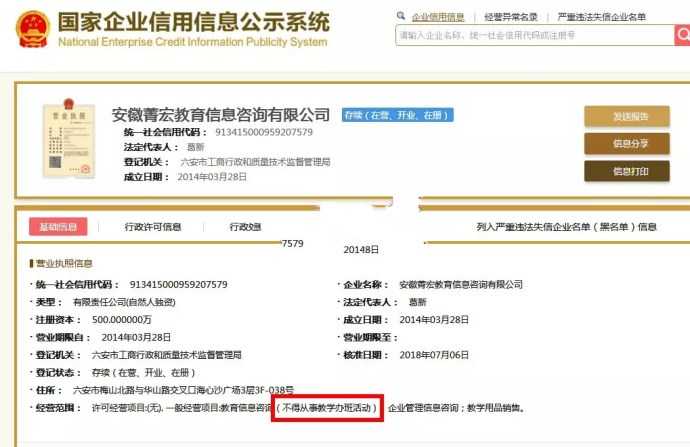The image size is (690, 447).
Task: Select the 严重违法失信企业名单 search category
Action: [x=602, y=17]
